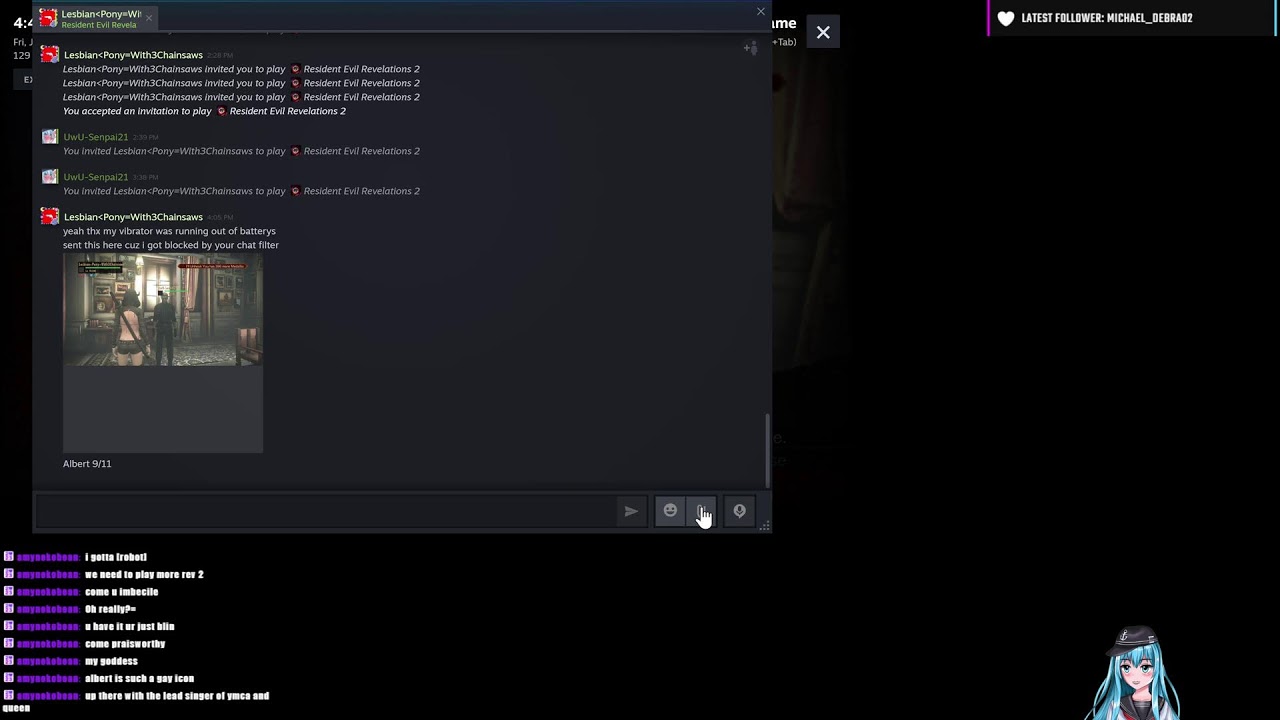Screen dimensions: 1280x720
Task: Send the chat message with arrow button
Action: click(x=631, y=511)
